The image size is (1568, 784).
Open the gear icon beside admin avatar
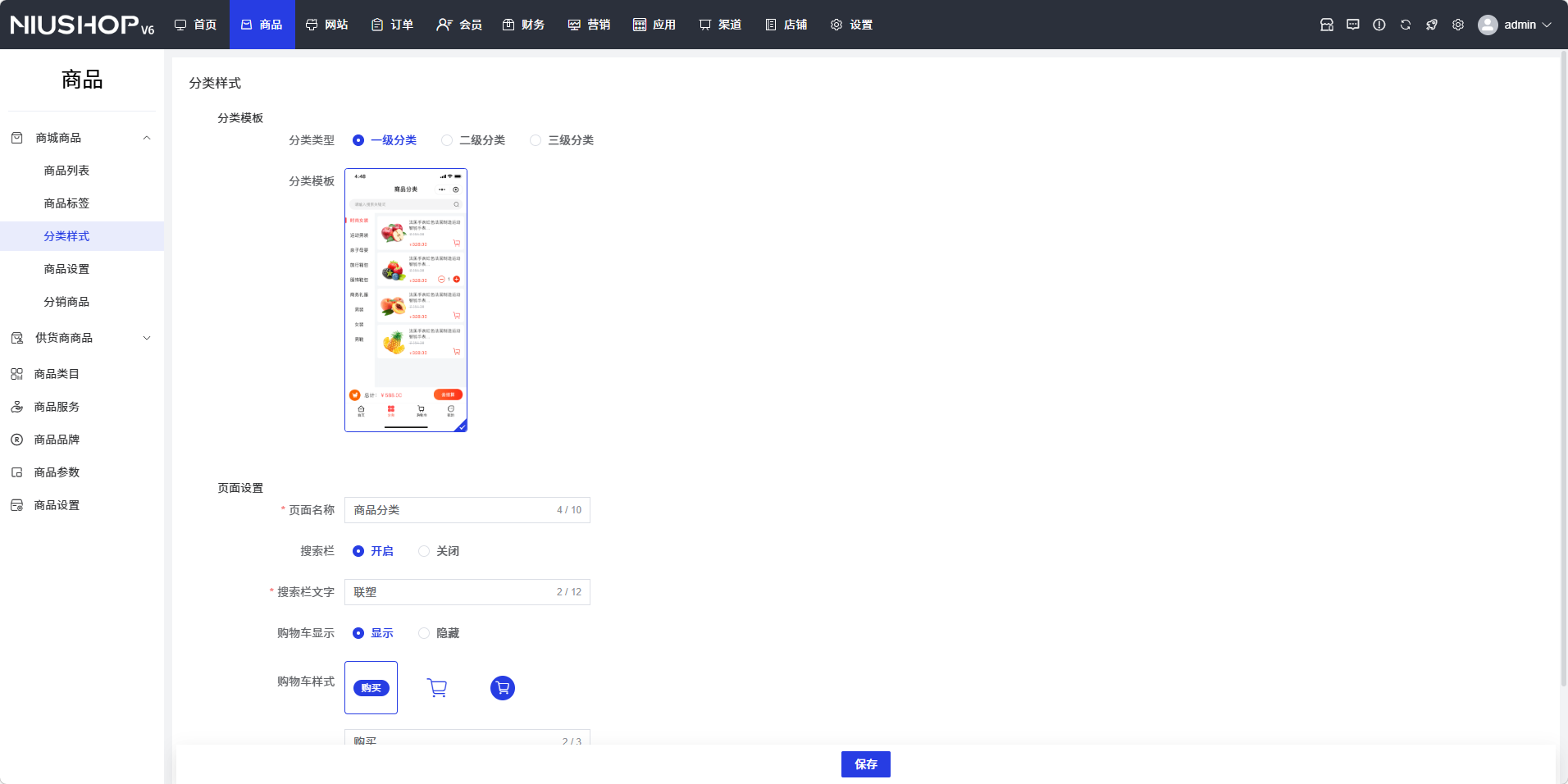coord(1457,25)
